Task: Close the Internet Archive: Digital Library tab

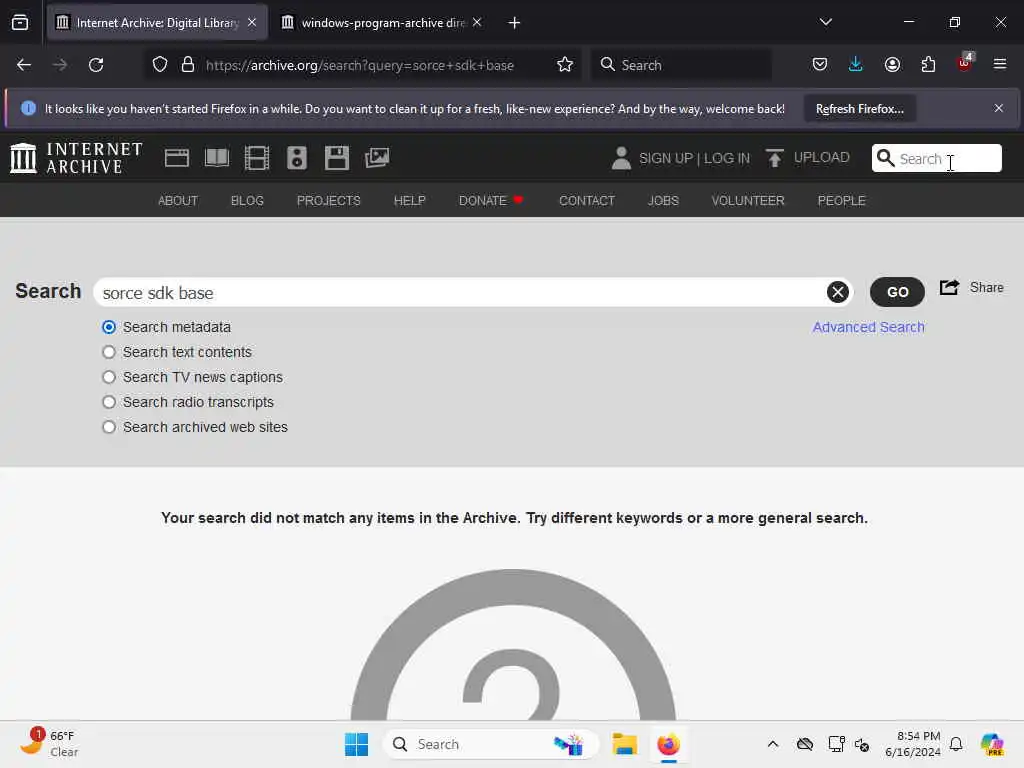Action: click(x=252, y=23)
